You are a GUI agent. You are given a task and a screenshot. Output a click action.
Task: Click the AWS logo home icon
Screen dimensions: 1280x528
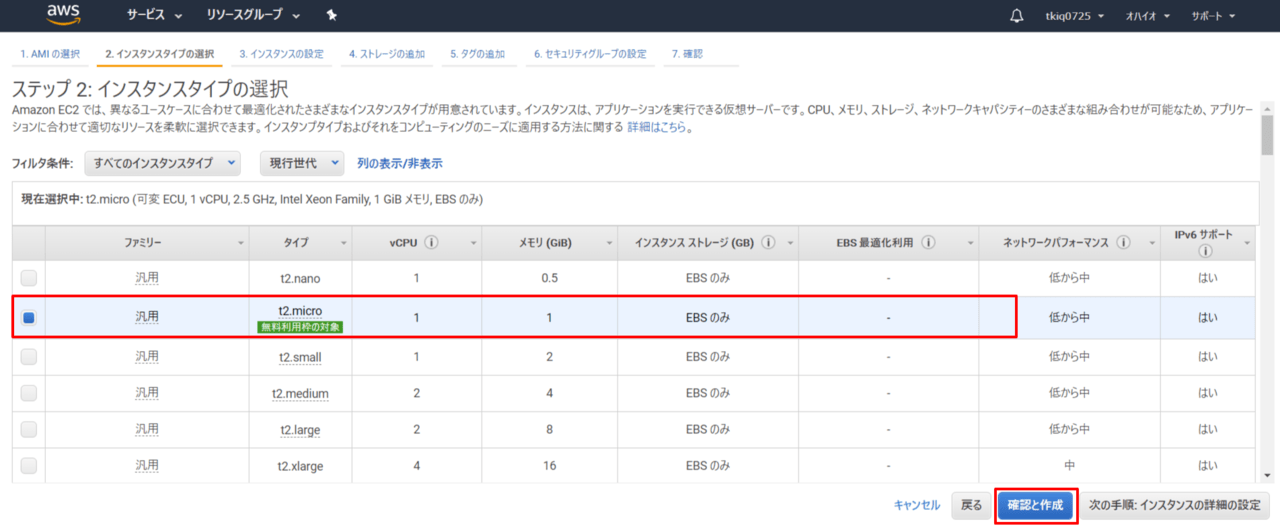click(64, 15)
